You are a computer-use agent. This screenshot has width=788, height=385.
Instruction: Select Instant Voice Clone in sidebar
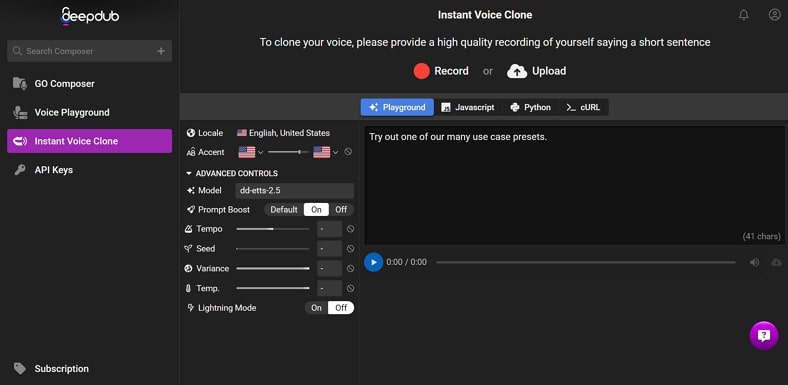[x=89, y=141]
